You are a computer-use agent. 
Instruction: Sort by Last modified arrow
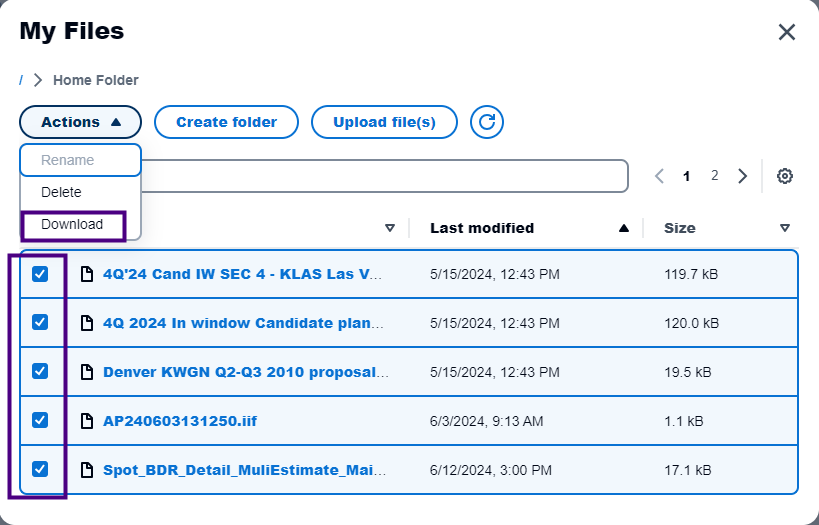click(x=624, y=228)
